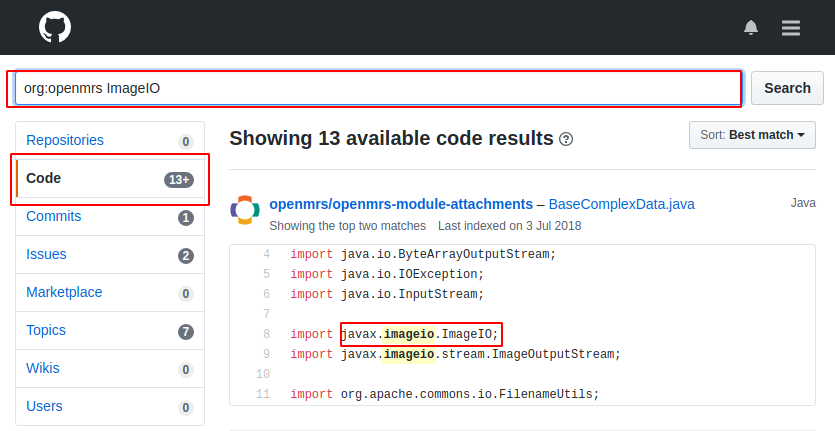Open the notifications bell
Viewport: 835px width, 431px height.
pos(751,27)
